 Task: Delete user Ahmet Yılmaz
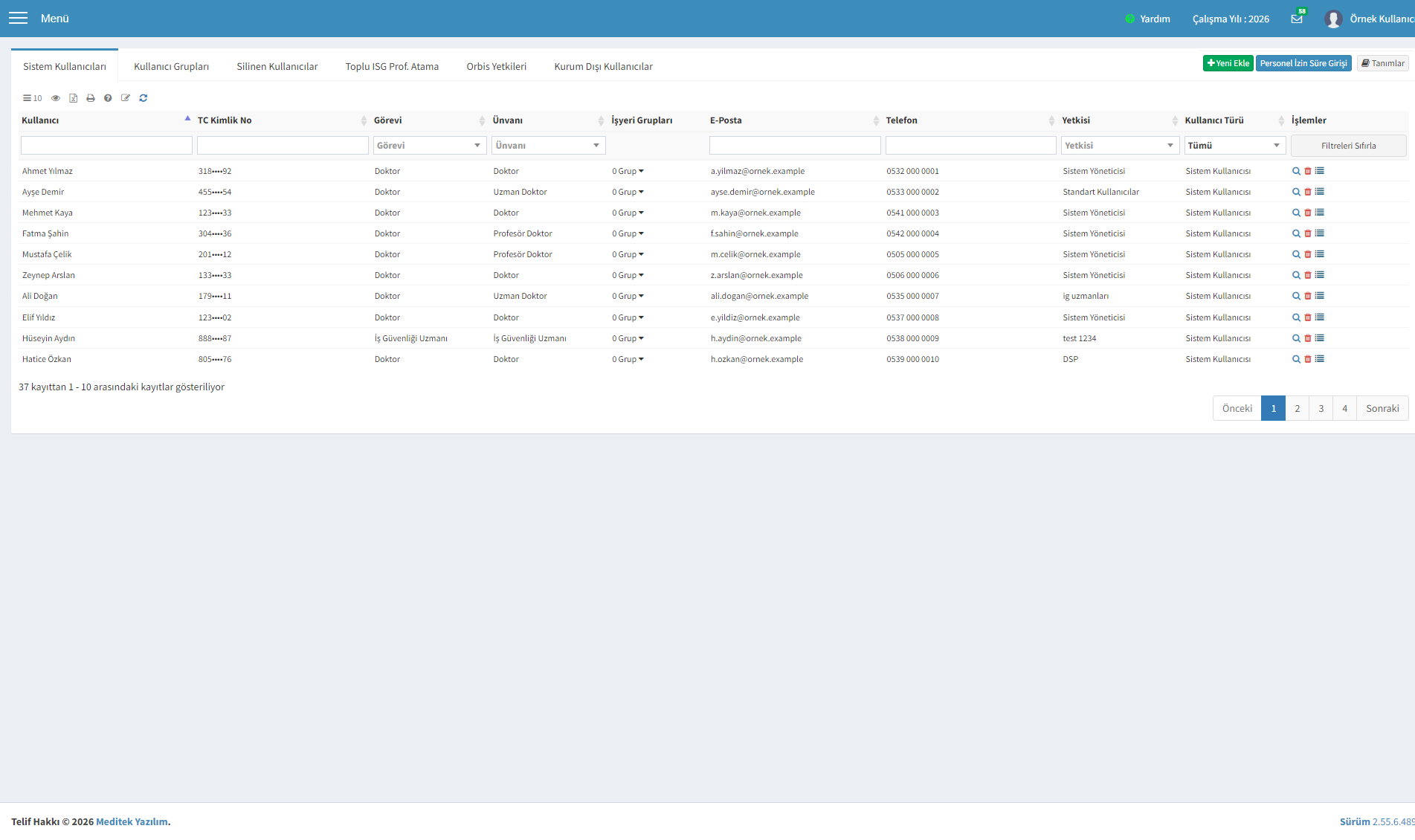coord(1308,171)
